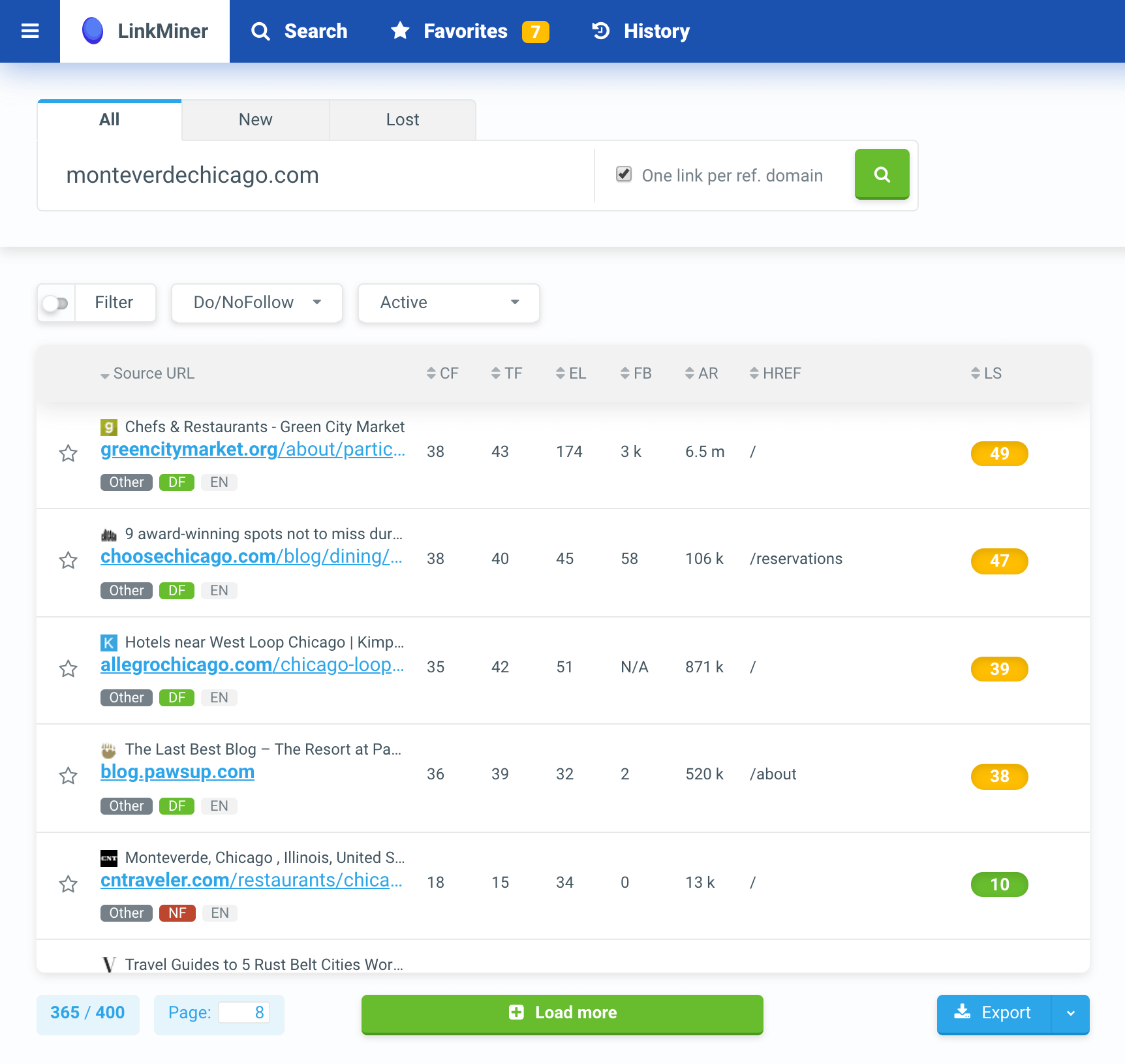Favorite the cntraveler.com row star

pyautogui.click(x=69, y=884)
